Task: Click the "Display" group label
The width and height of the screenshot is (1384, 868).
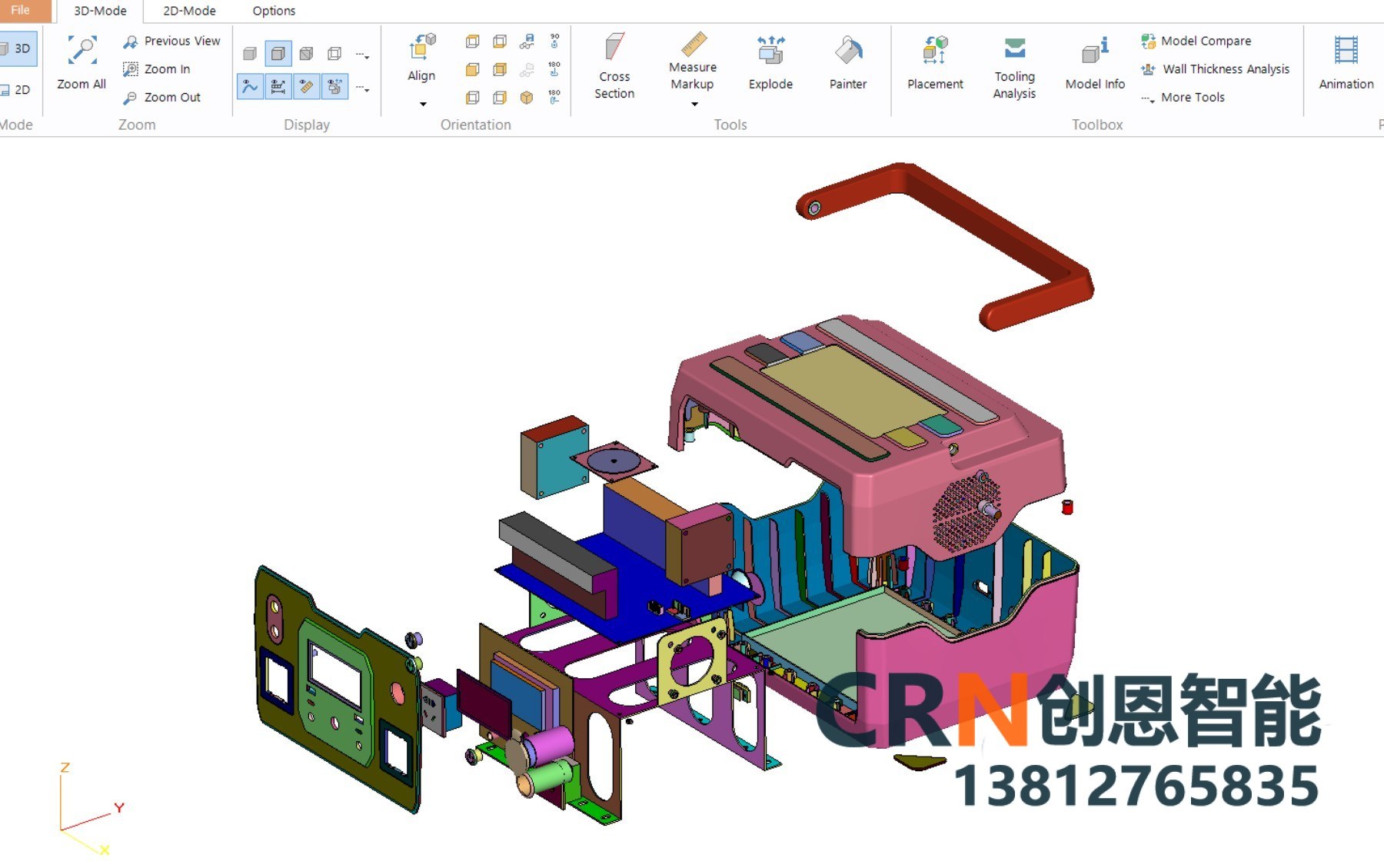Action: [307, 125]
